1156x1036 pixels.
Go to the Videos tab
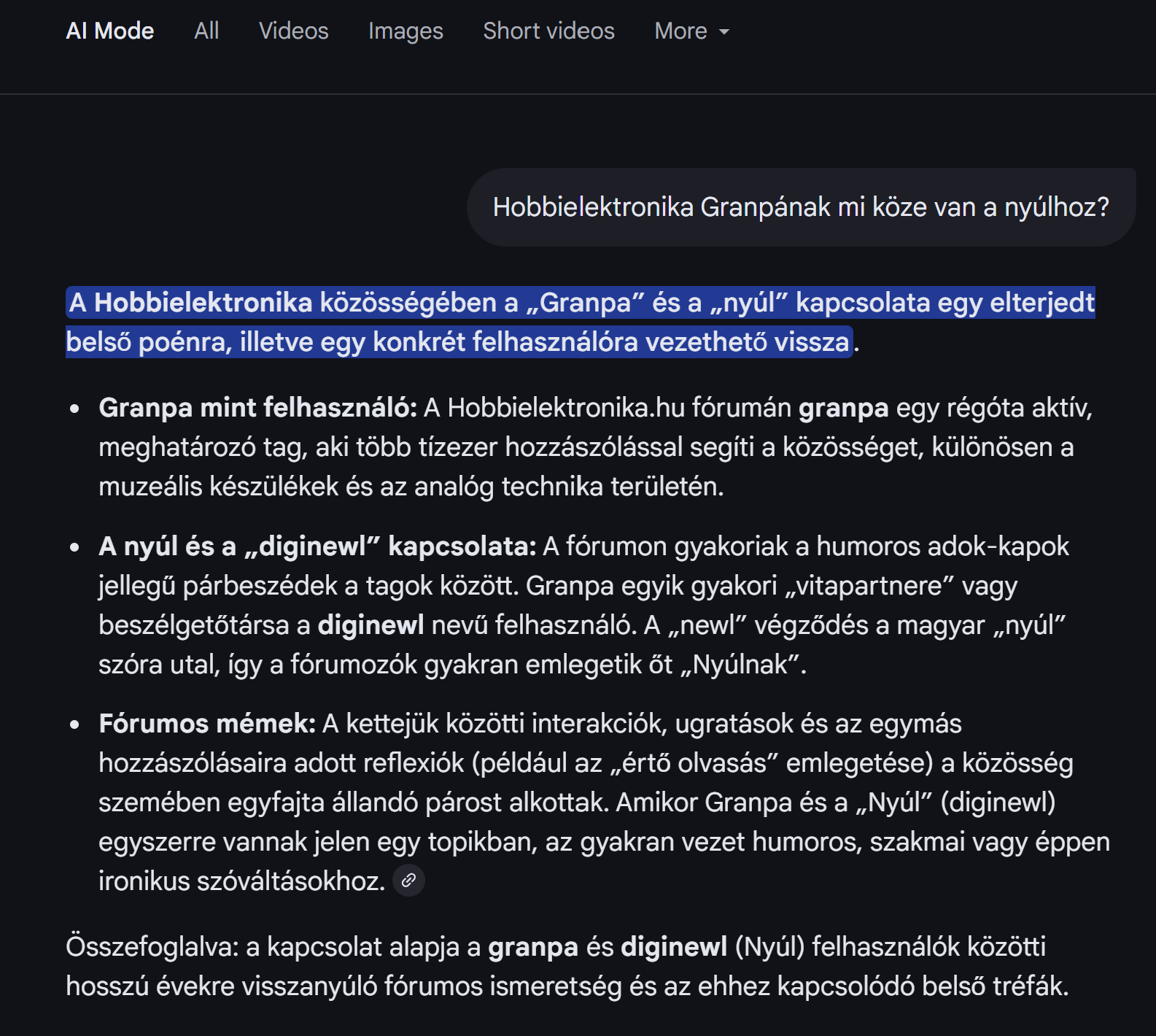pyautogui.click(x=293, y=31)
